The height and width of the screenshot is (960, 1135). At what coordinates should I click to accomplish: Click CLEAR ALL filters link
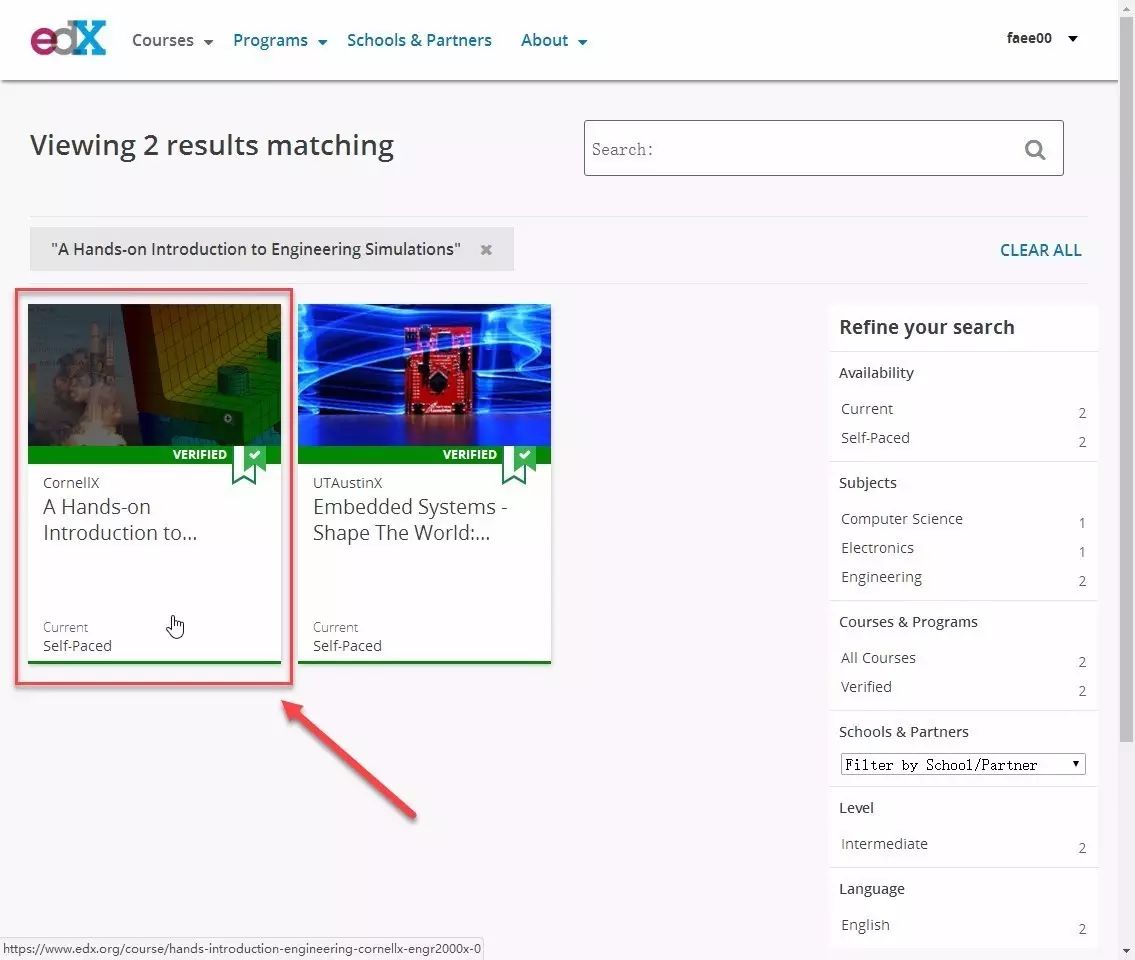[1040, 250]
